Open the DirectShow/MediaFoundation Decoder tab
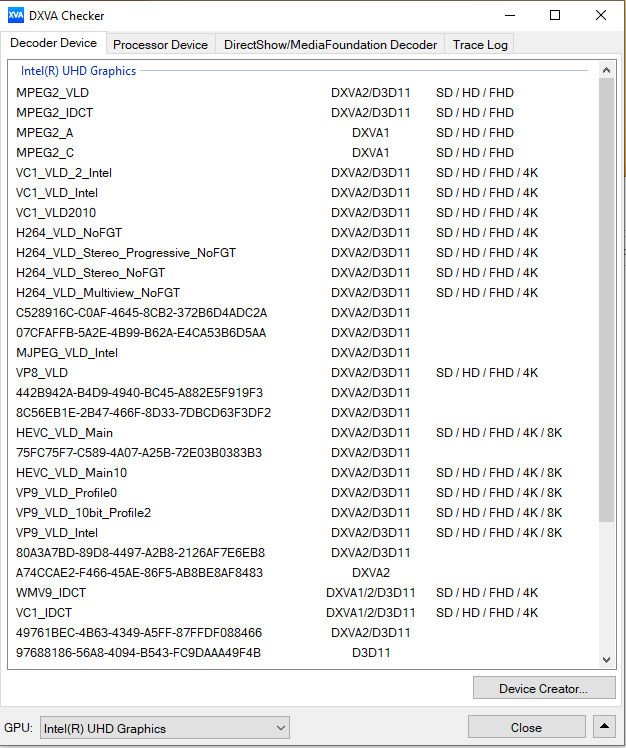 point(330,44)
